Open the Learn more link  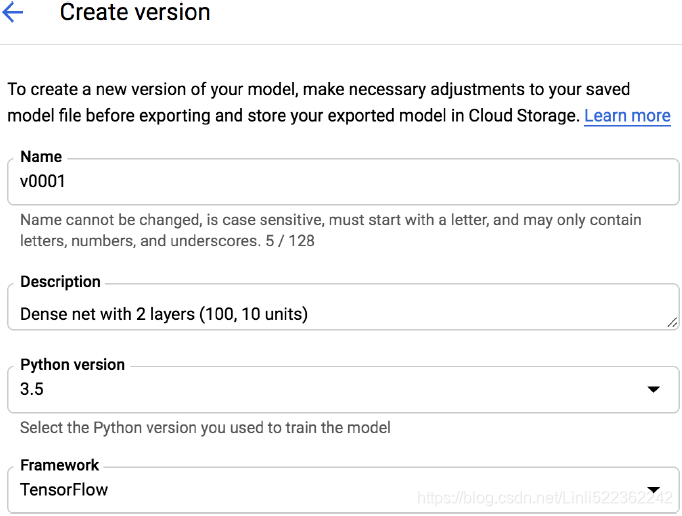[x=627, y=116]
